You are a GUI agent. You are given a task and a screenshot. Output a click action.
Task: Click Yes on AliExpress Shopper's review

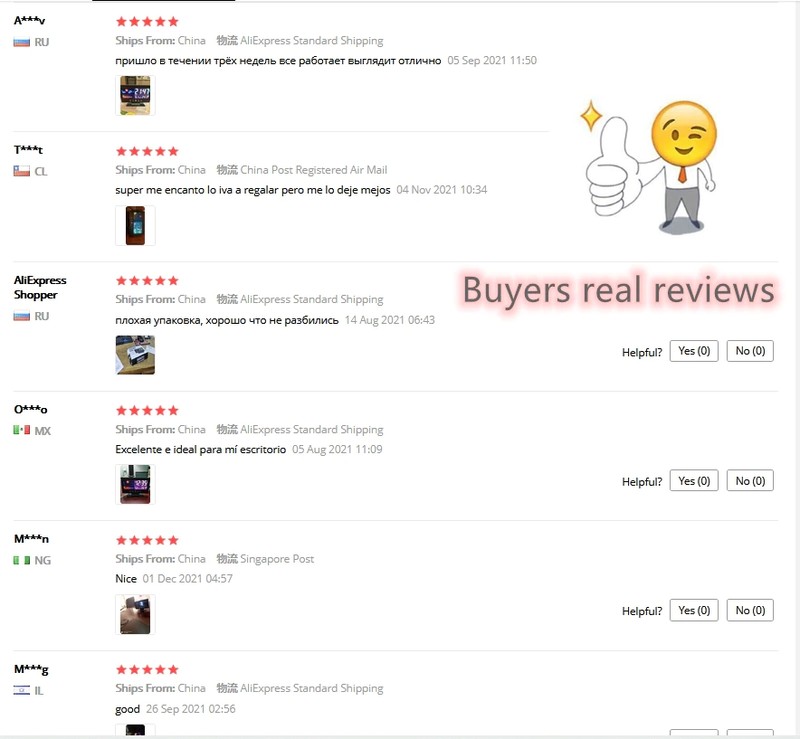[694, 351]
